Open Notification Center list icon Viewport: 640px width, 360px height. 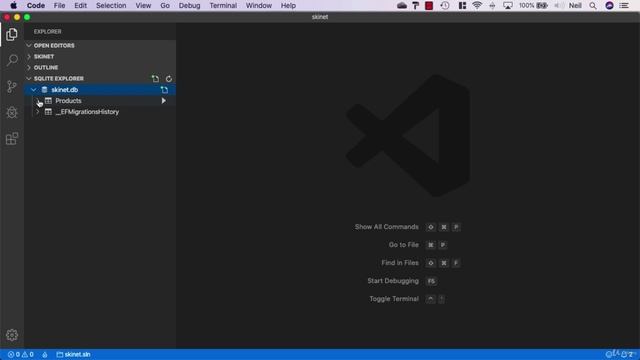(624, 6)
